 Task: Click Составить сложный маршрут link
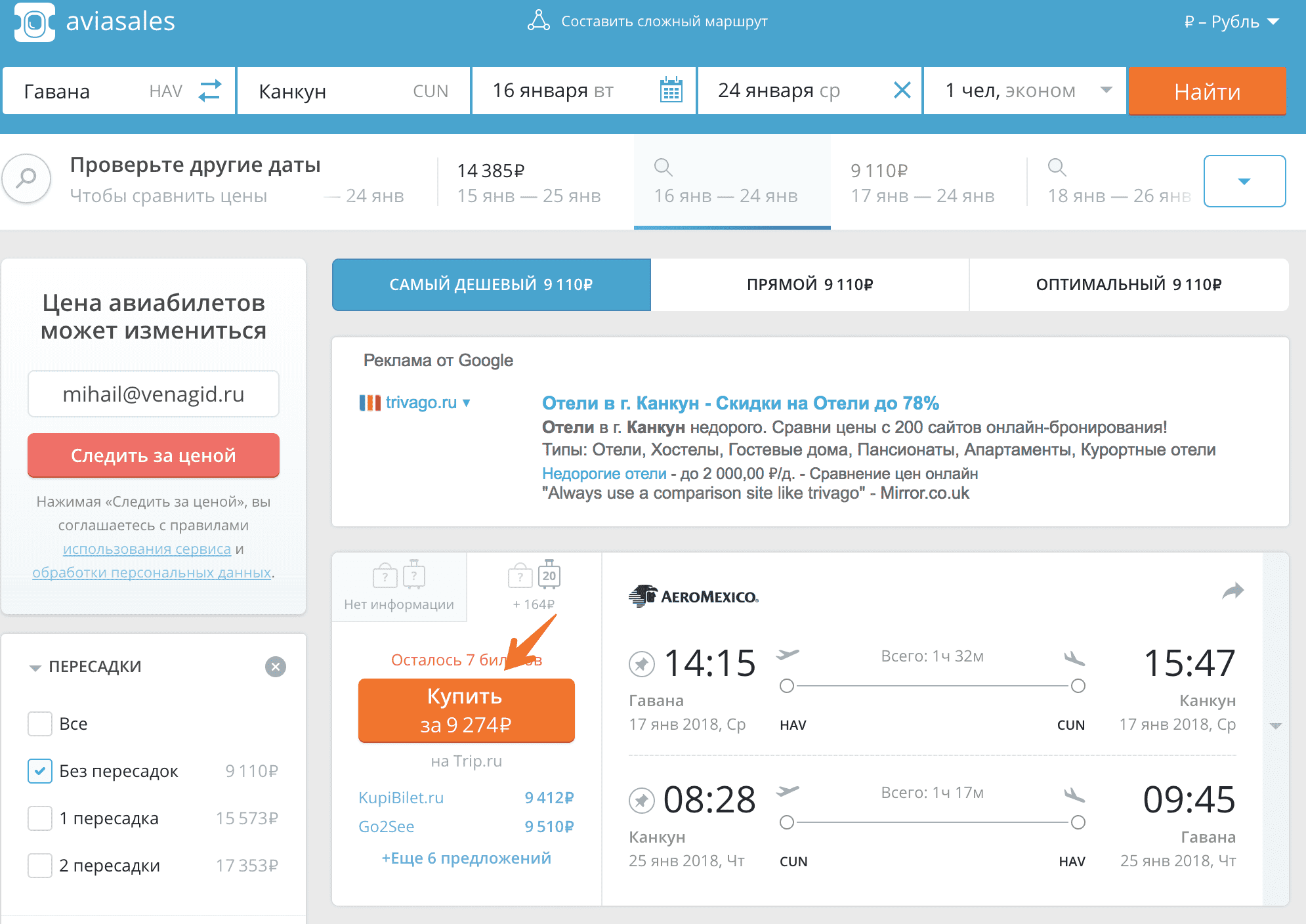[x=664, y=22]
